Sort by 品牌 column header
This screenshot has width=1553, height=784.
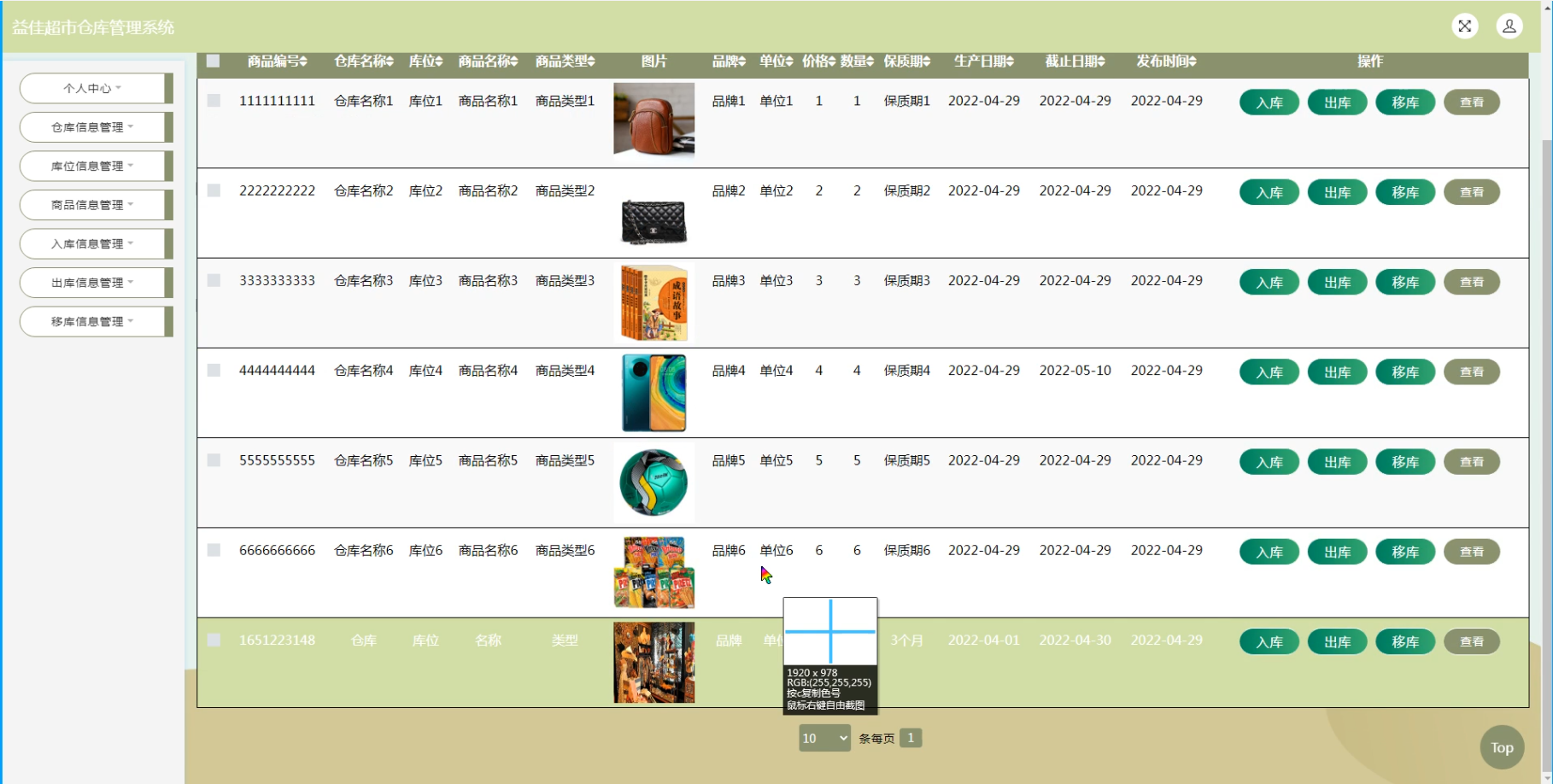729,61
